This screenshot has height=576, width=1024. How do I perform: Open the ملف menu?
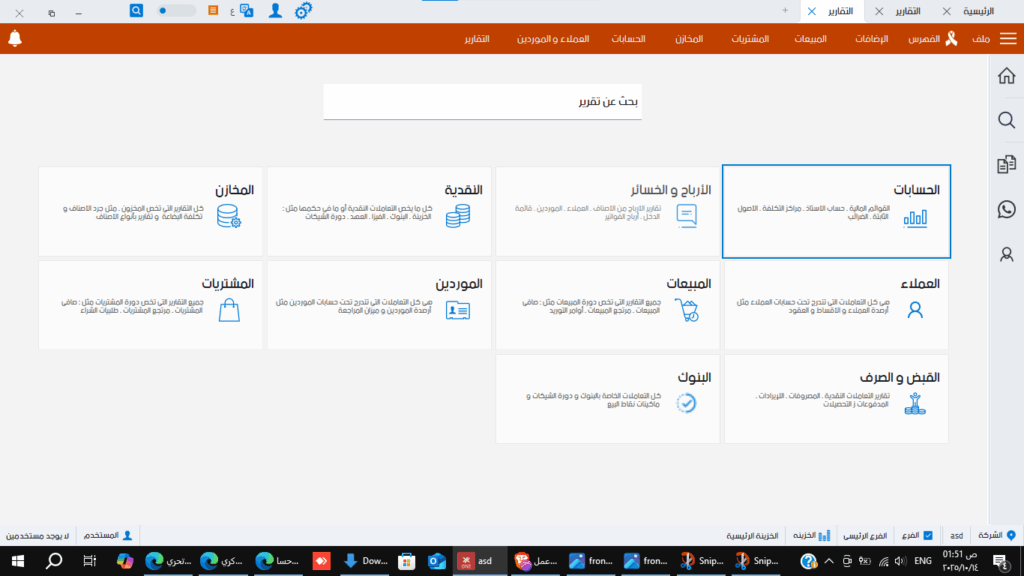980,39
